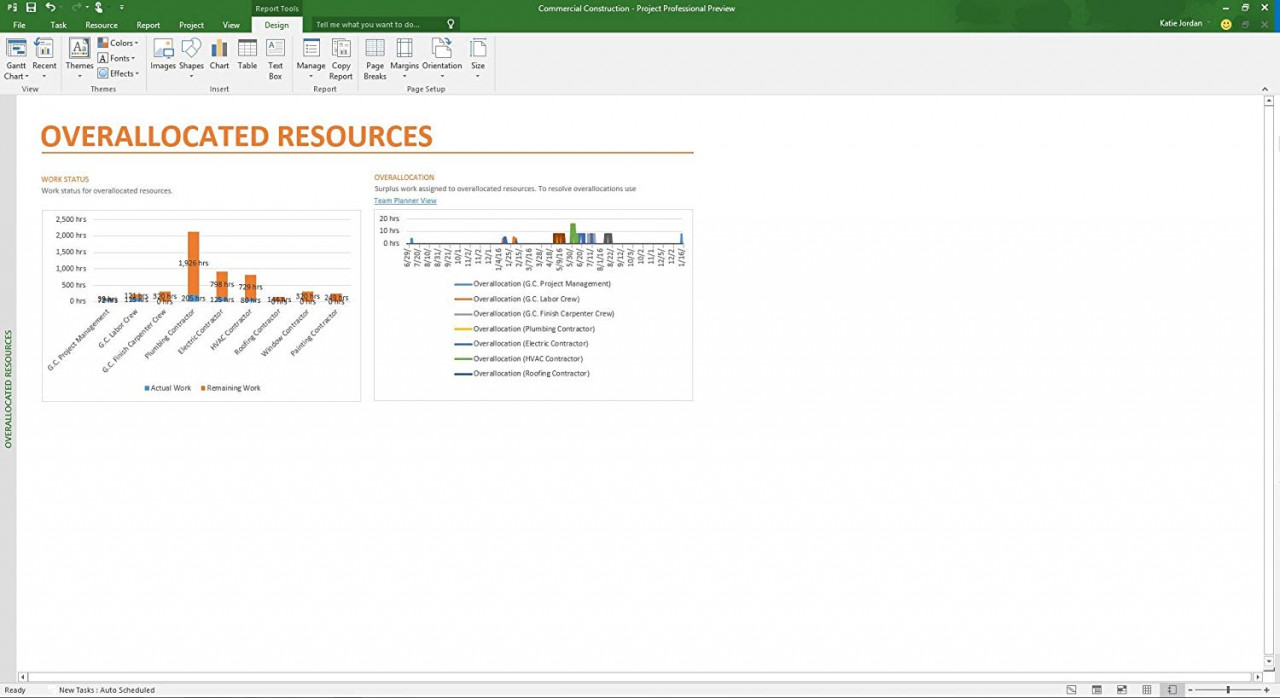Switch to Gantt Chart view in status bar
The image size is (1280, 698).
pyautogui.click(x=1071, y=690)
